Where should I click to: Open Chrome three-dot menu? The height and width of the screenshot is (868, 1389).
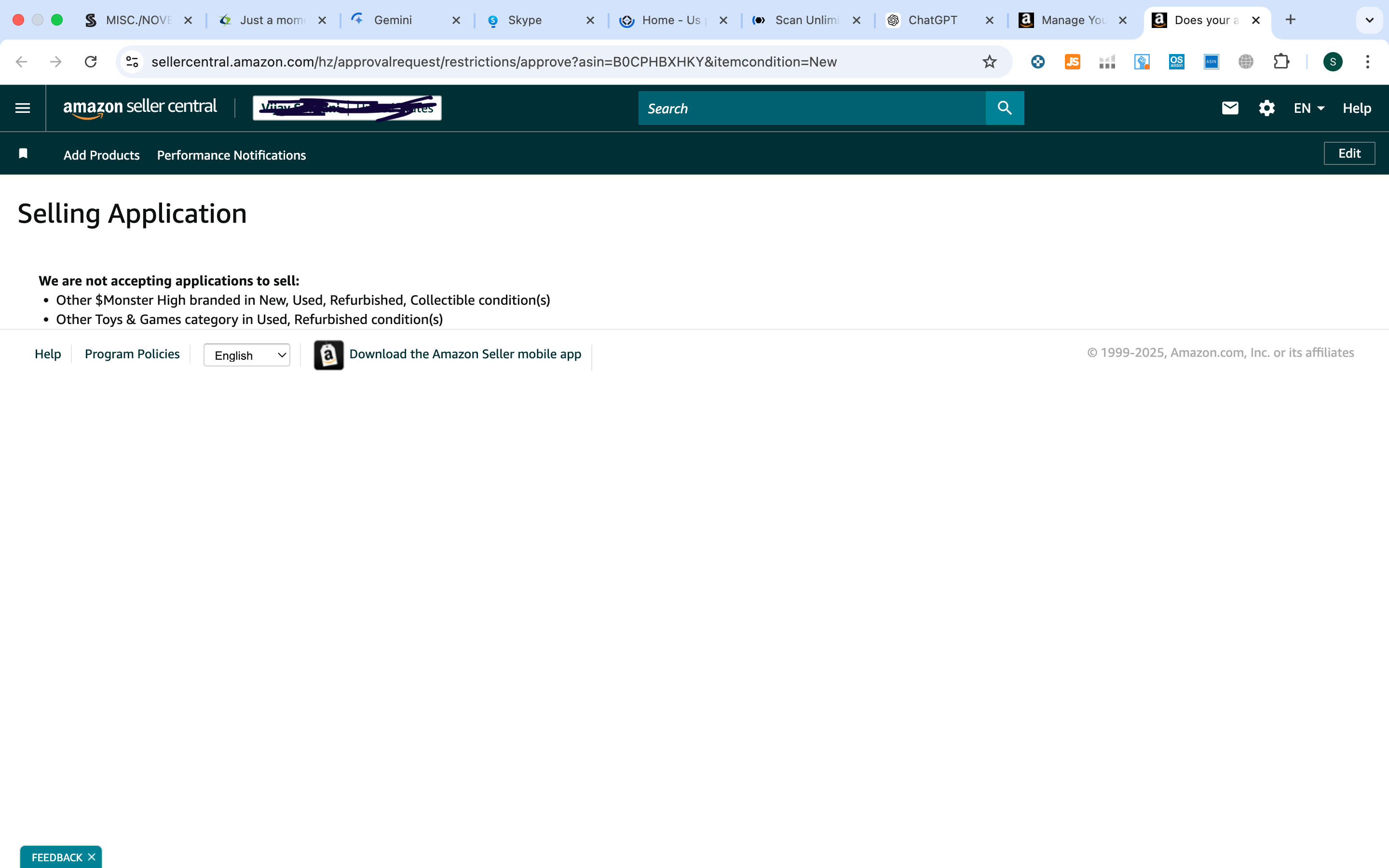coord(1368,61)
